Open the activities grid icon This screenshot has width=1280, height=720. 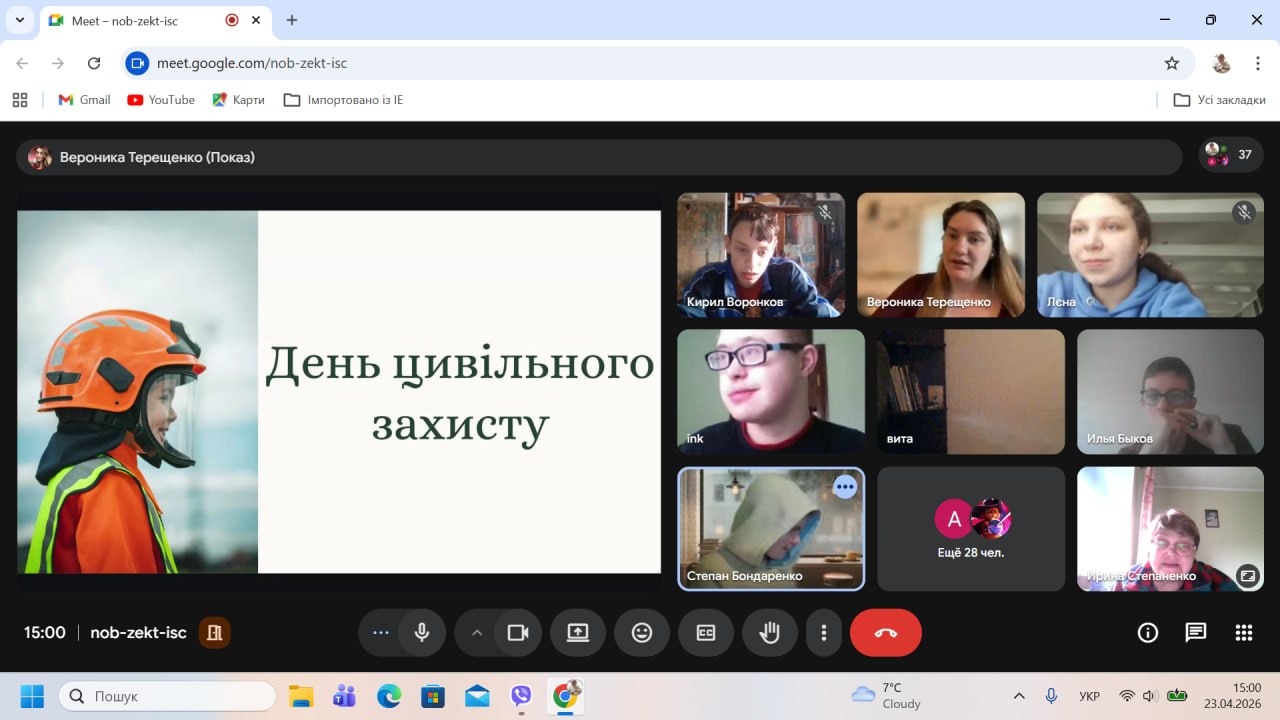(x=1243, y=633)
